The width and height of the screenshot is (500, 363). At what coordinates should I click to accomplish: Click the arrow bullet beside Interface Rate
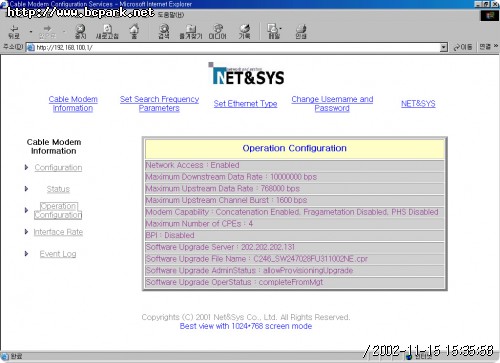pos(26,232)
